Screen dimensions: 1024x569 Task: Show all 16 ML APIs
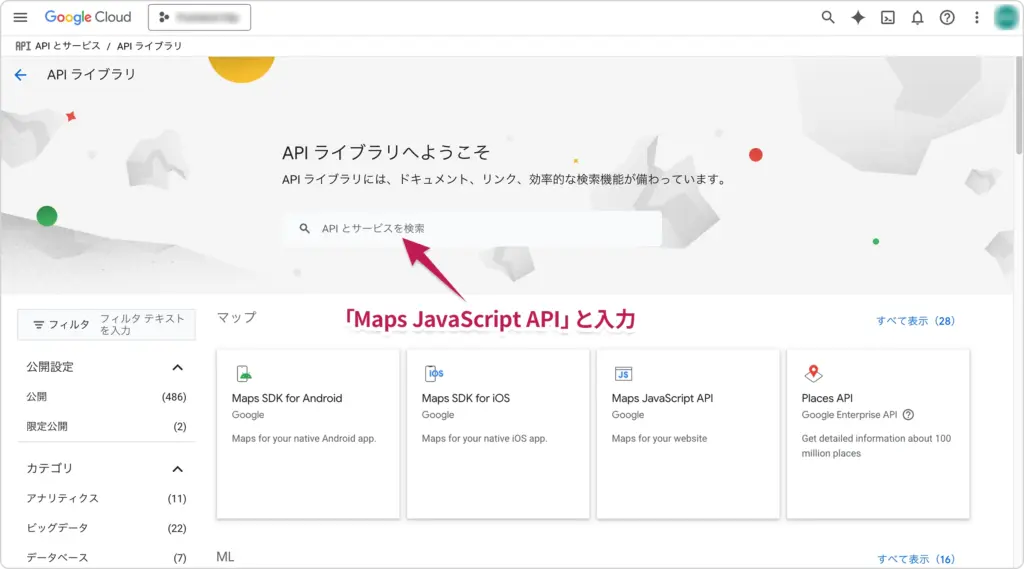pos(916,559)
